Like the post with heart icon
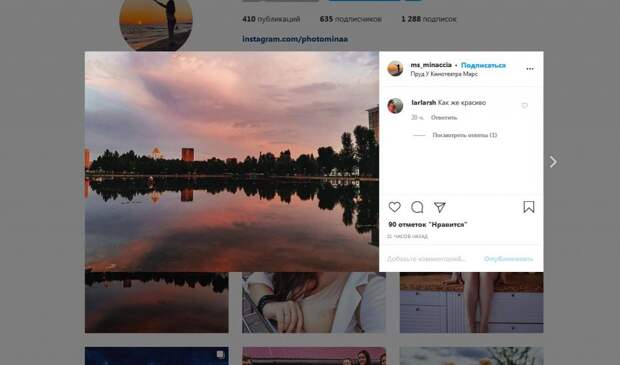 point(394,207)
